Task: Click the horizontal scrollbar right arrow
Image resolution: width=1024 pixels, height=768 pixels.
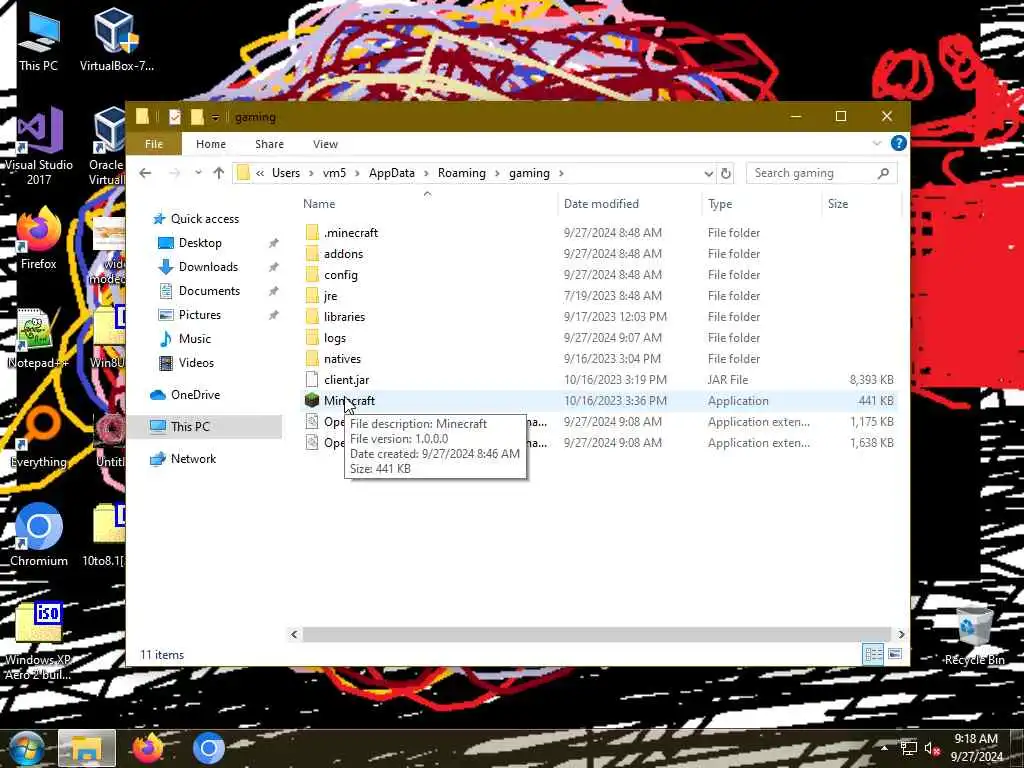Action: point(901,634)
